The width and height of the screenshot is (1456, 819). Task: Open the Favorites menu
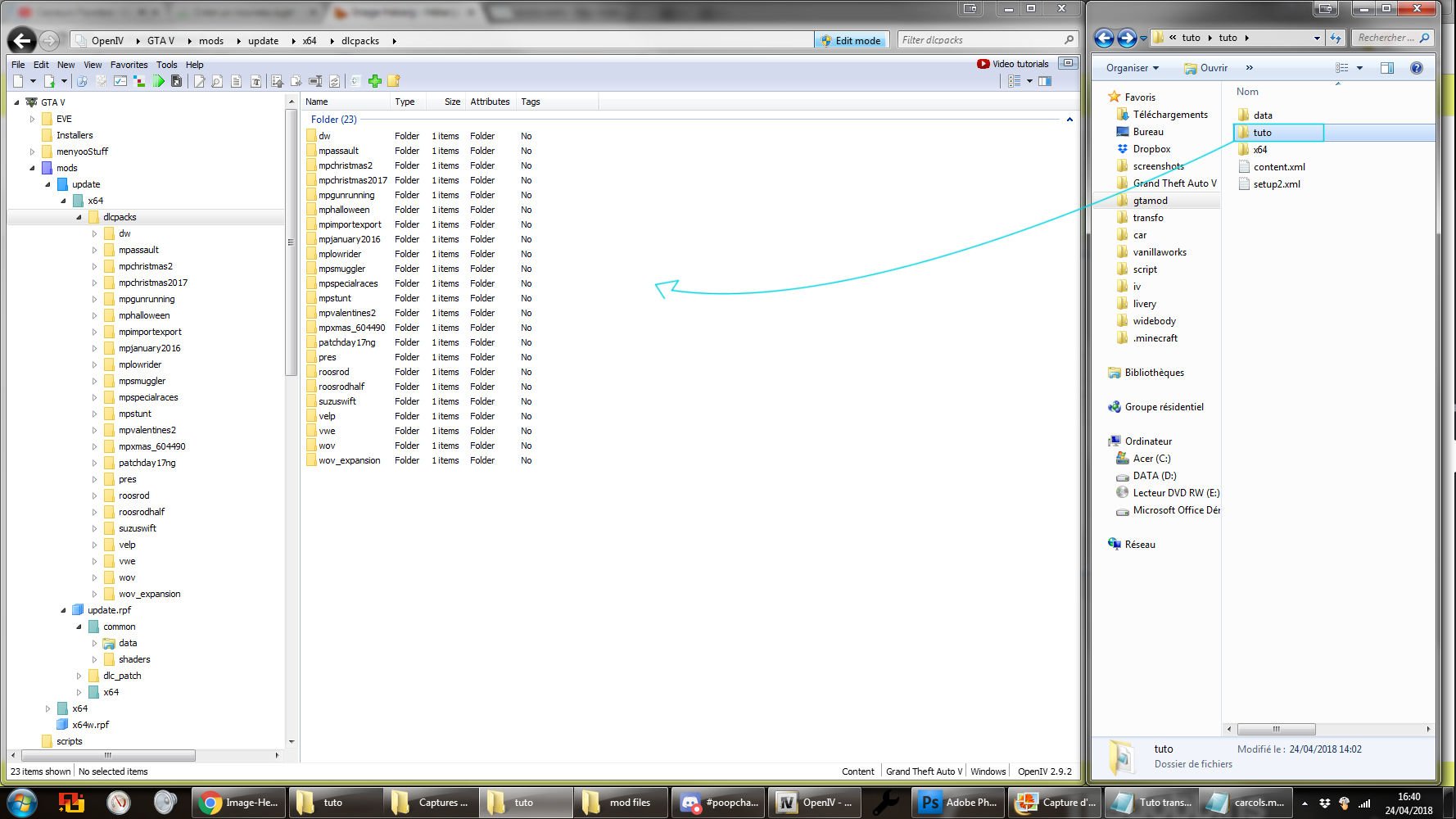coord(129,65)
